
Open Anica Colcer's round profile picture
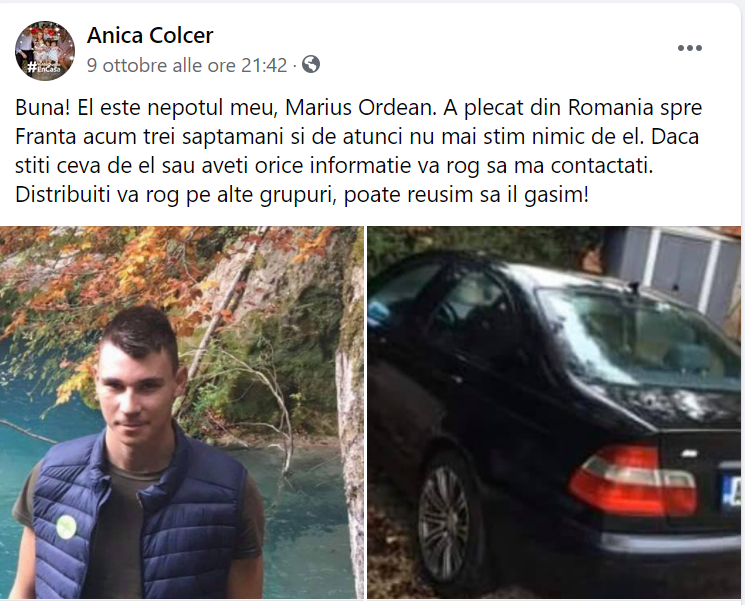coord(45,50)
